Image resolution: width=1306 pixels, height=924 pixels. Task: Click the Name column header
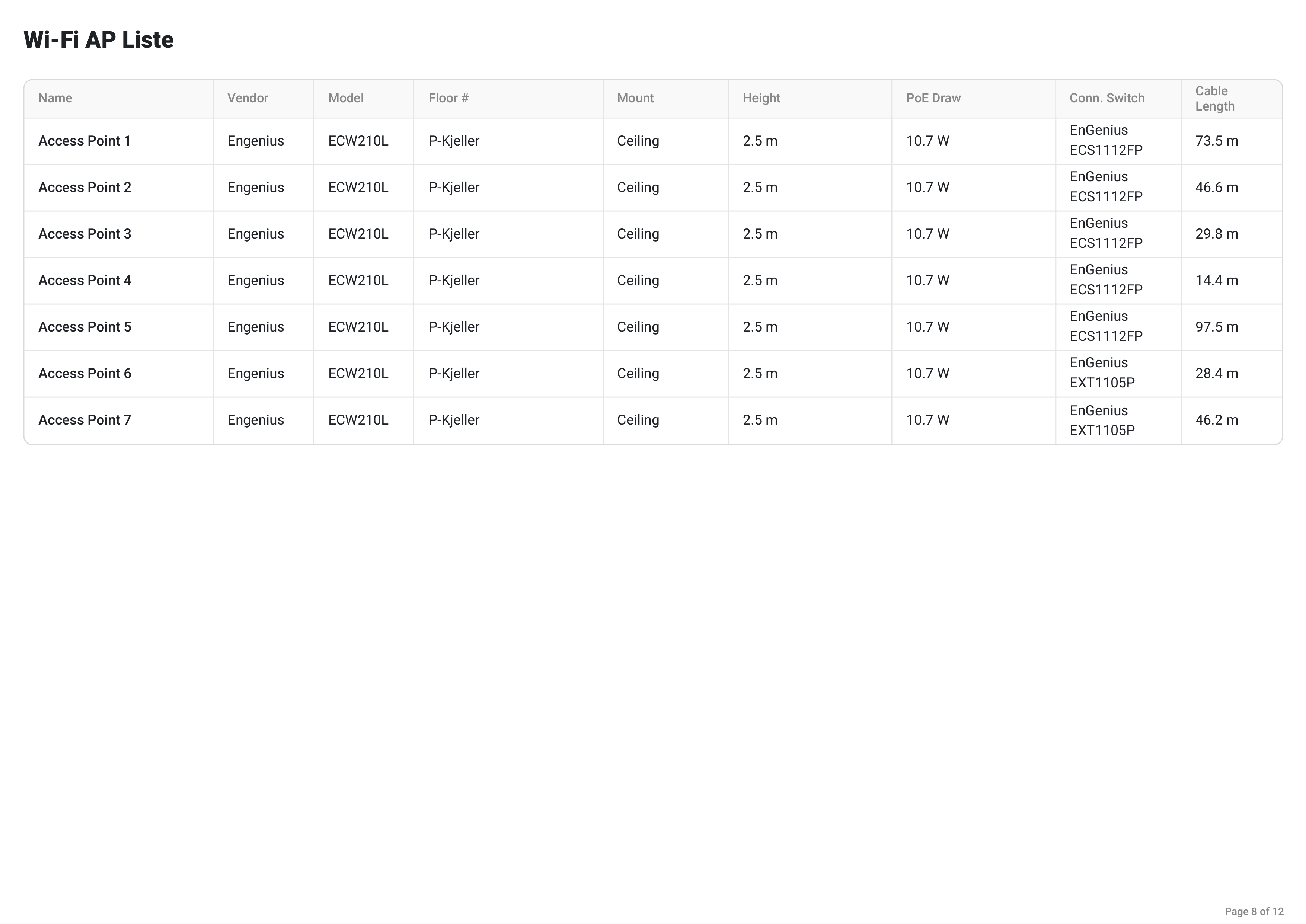pyautogui.click(x=55, y=98)
